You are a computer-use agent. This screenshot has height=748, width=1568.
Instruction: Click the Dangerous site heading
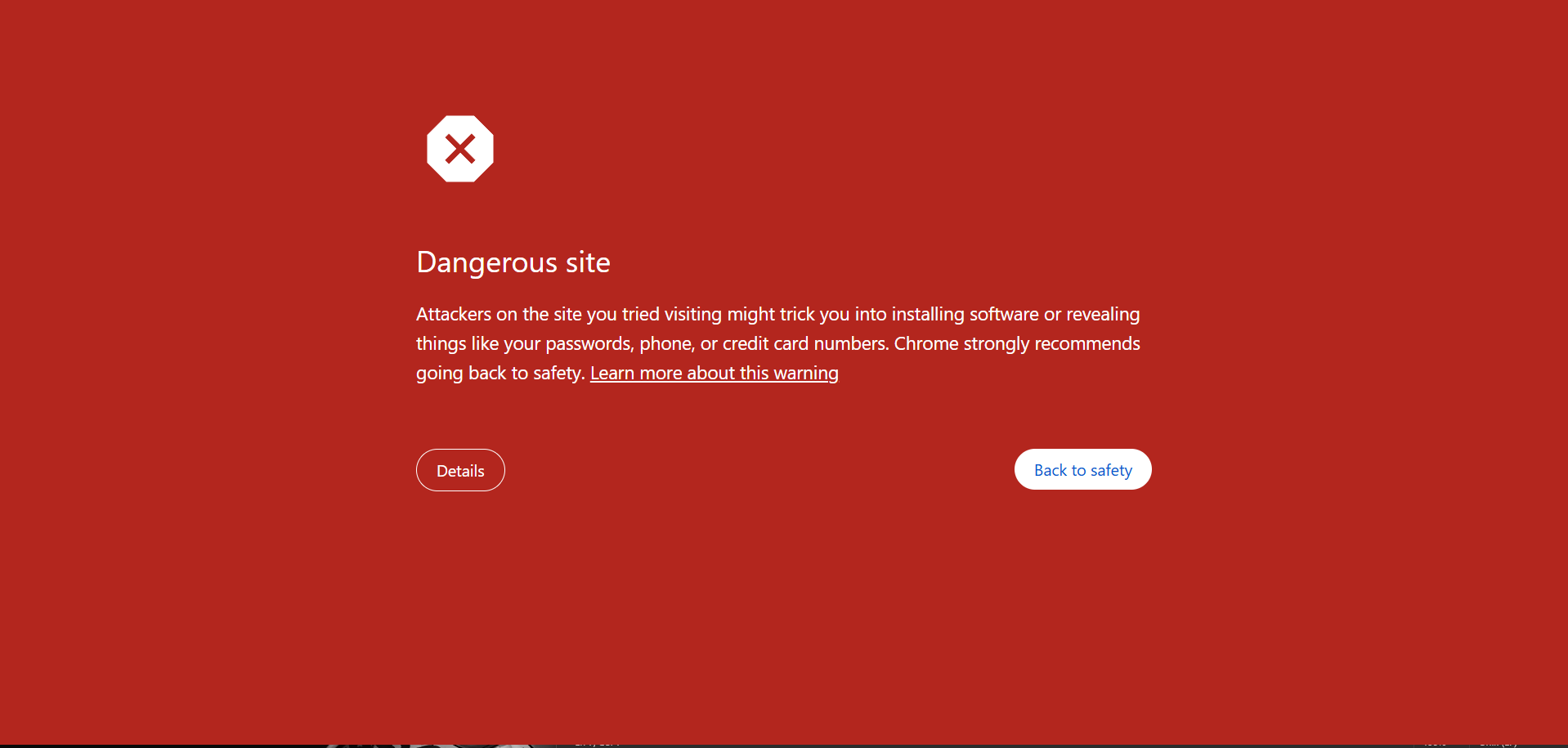click(x=513, y=262)
